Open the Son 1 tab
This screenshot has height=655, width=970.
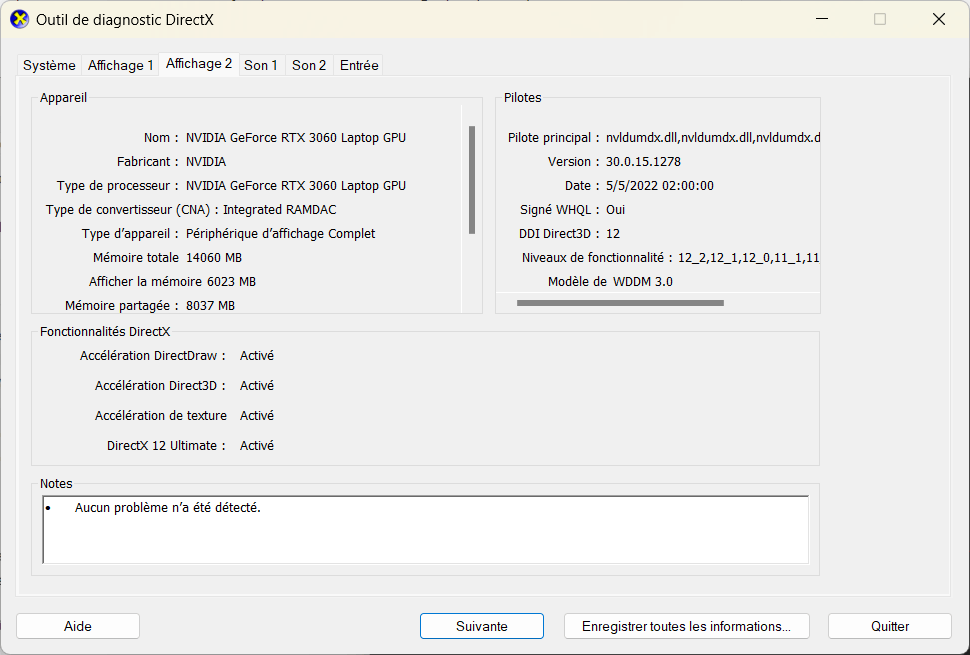click(261, 66)
